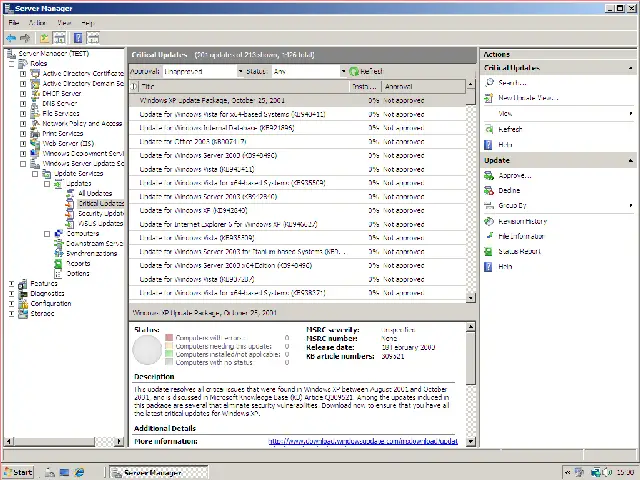
Task: Expand the DNS Server node
Action: (23, 104)
